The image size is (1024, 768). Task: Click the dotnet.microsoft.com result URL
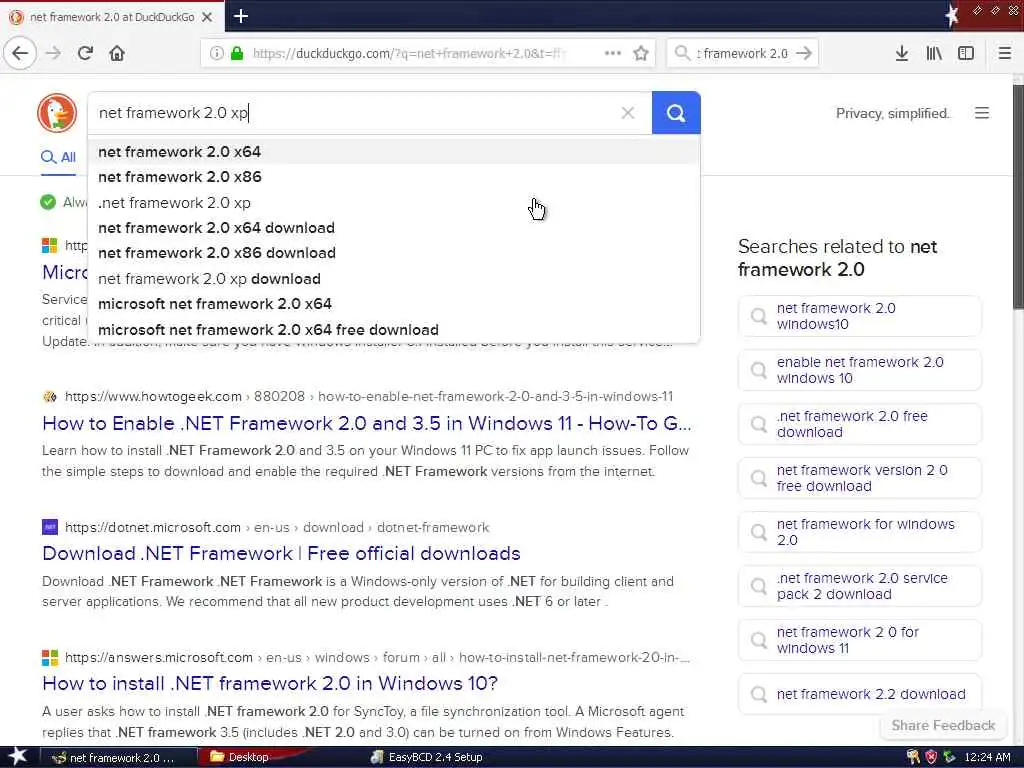(277, 527)
